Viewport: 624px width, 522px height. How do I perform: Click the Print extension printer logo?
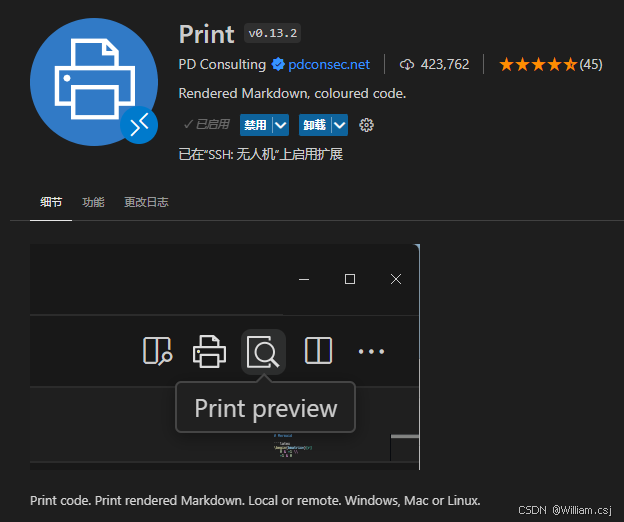[94, 82]
